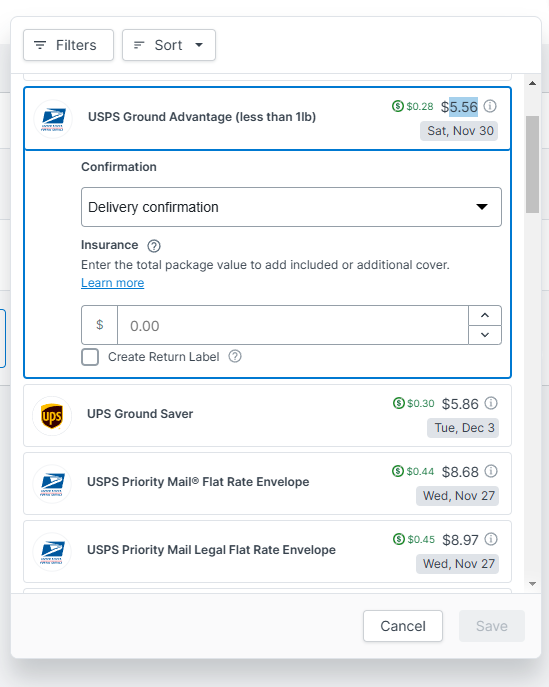
Task: Open the Sort dropdown
Action: (169, 45)
